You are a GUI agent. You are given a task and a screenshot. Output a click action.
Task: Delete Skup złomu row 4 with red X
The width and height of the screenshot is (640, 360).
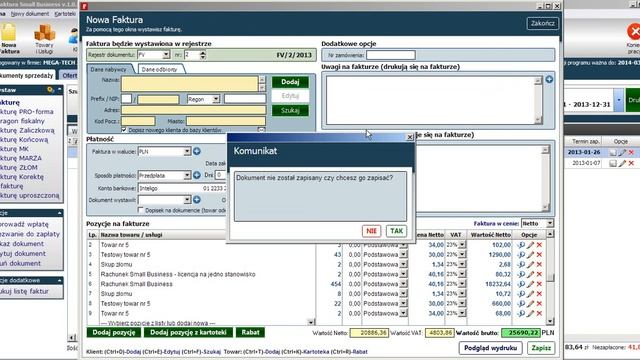[539, 264]
